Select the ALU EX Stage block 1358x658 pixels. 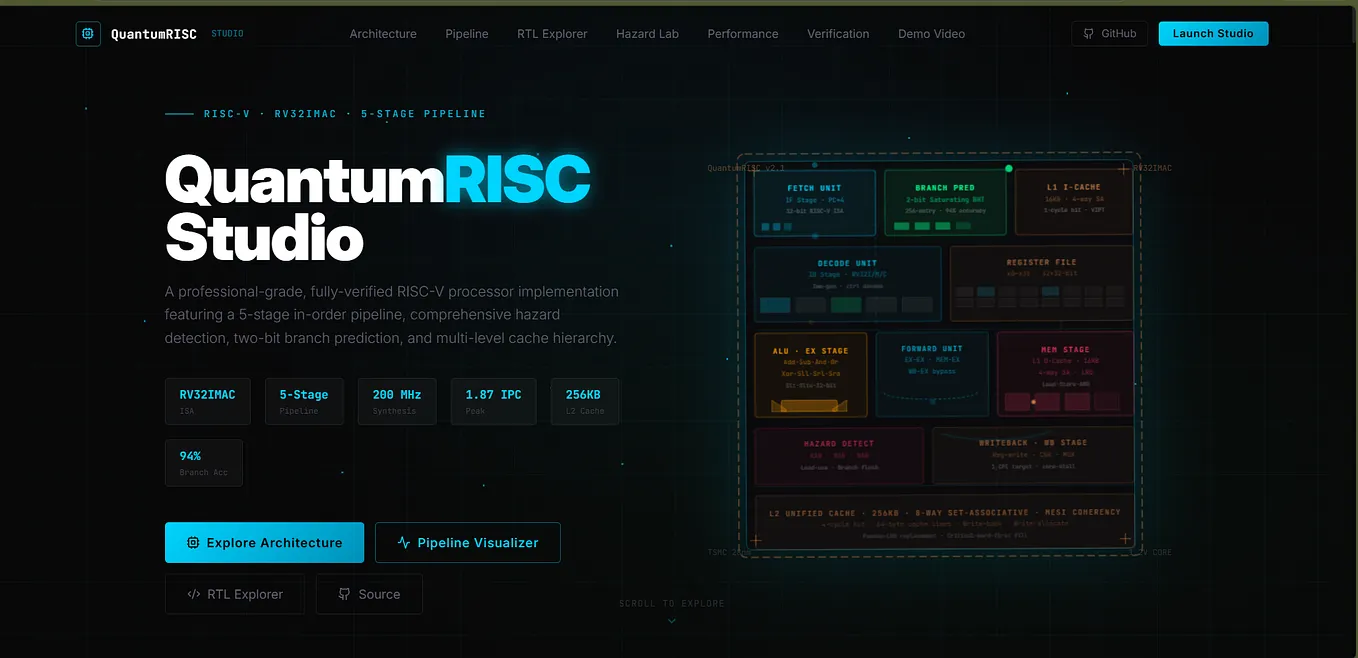pyautogui.click(x=810, y=374)
